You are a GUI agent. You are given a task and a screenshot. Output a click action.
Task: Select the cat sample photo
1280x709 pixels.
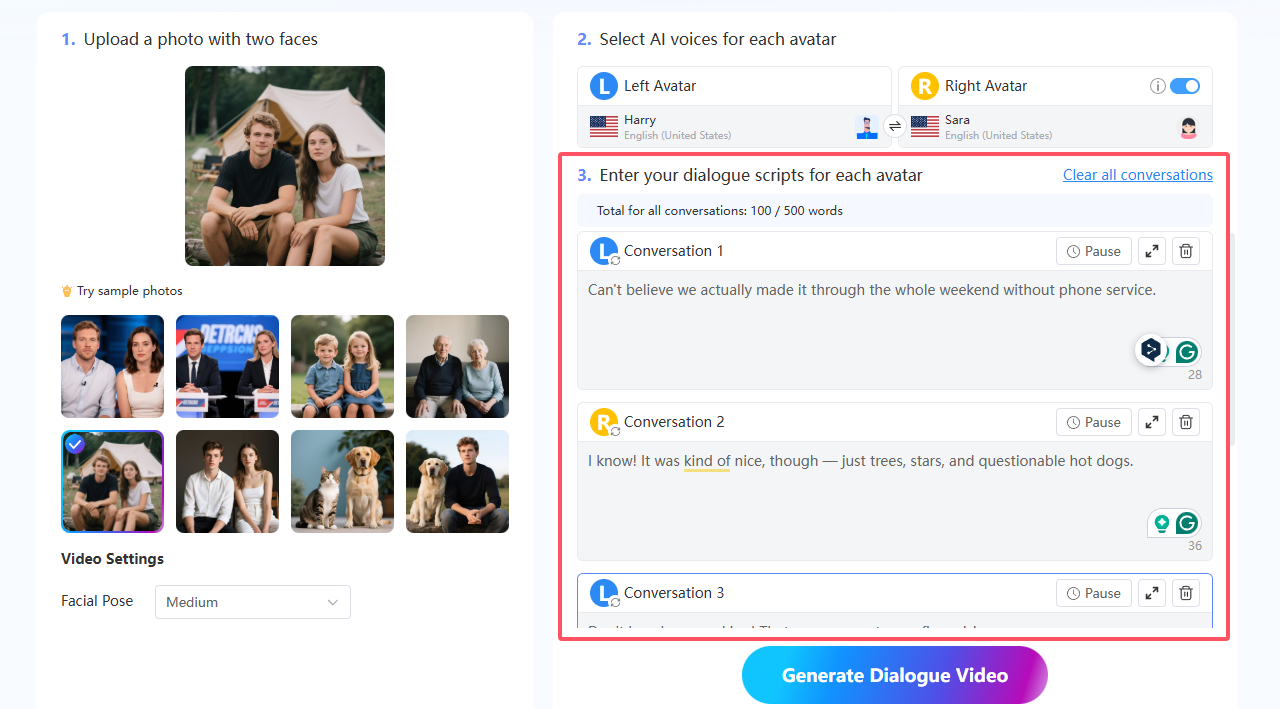pyautogui.click(x=342, y=481)
